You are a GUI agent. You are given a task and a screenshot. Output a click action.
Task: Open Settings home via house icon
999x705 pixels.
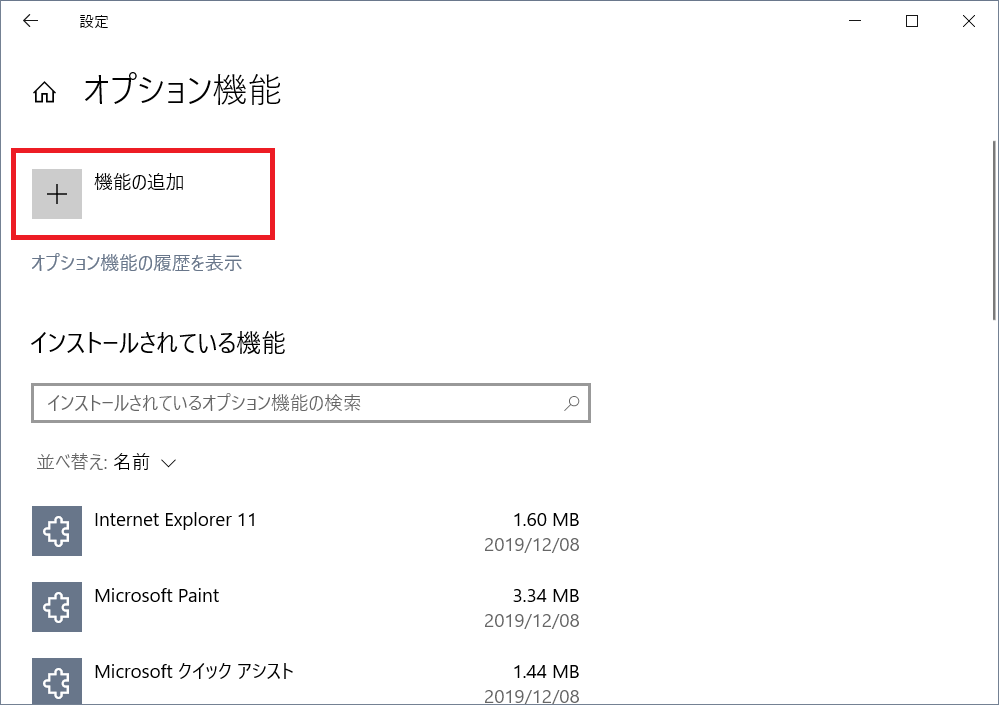pos(44,93)
